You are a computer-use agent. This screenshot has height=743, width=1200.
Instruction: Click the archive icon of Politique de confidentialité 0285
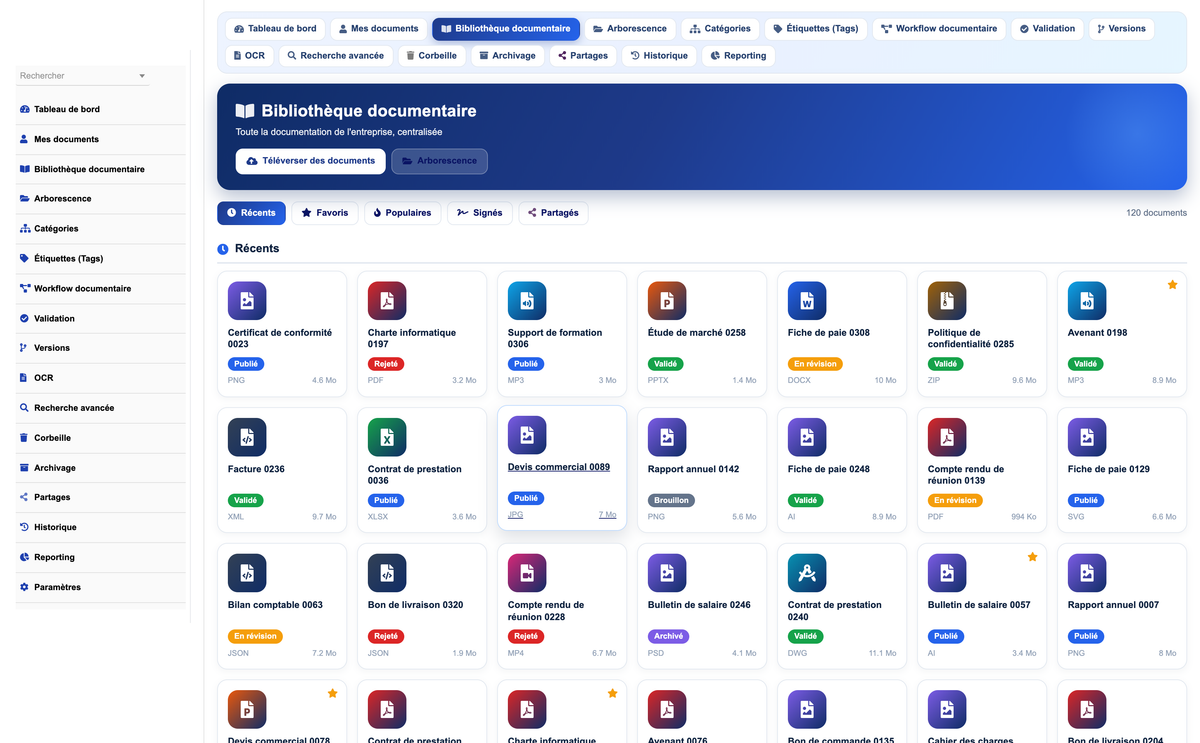(x=947, y=301)
